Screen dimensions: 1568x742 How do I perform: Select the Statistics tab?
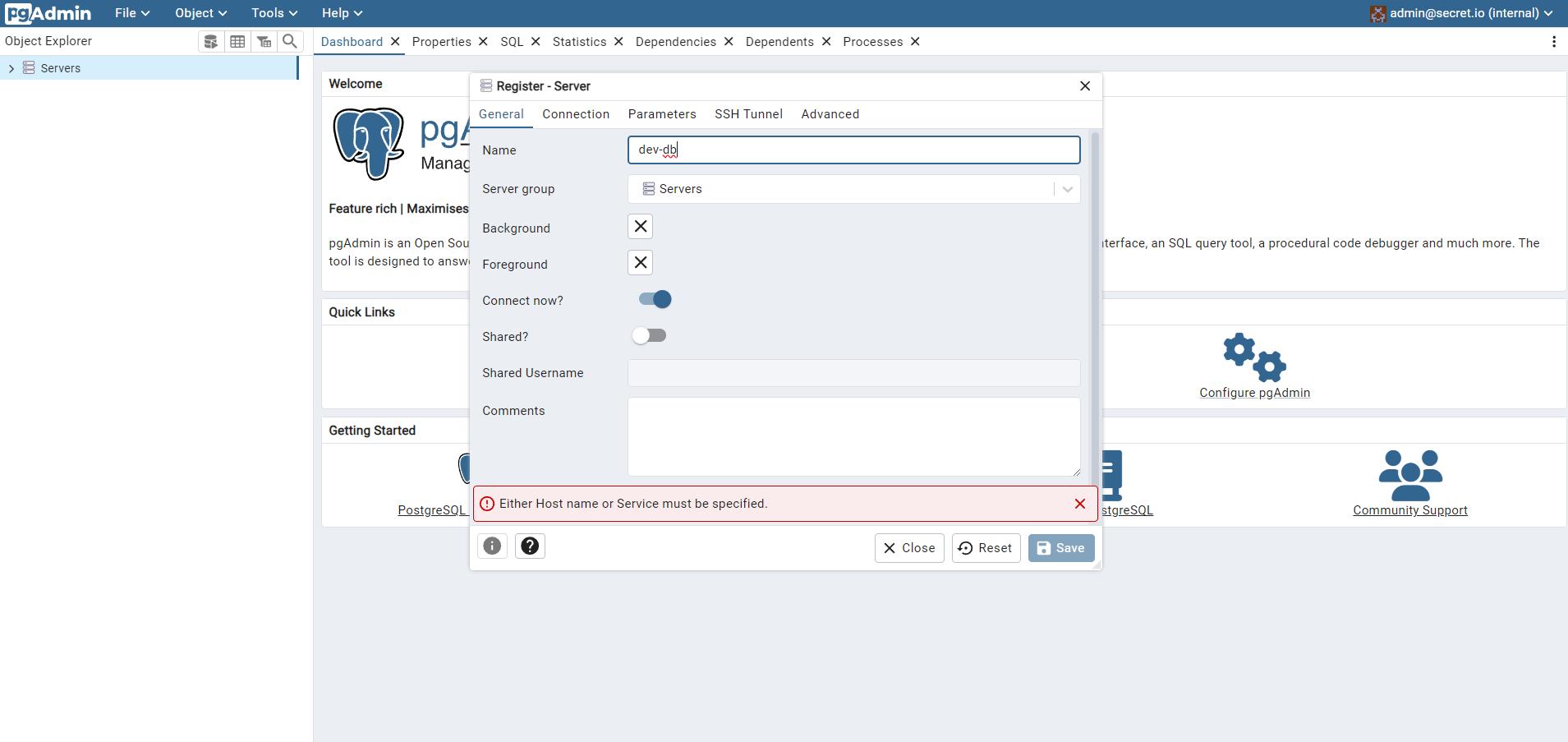pos(579,42)
